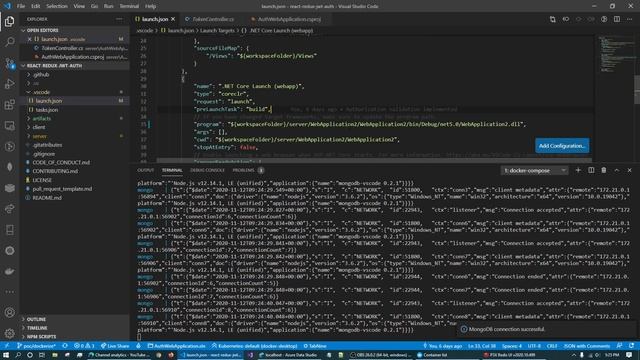This screenshot has height=360, width=640.
Task: Click the feedback icon in status bar
Action: click(619, 346)
